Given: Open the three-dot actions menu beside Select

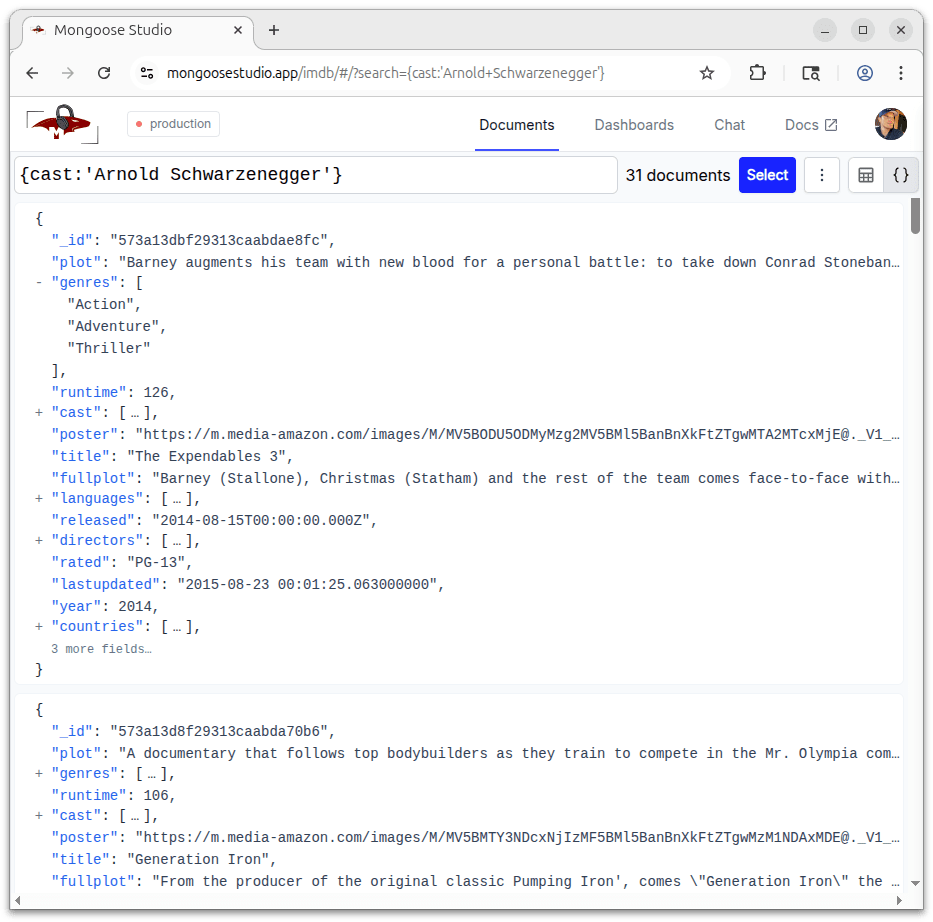Looking at the screenshot, I should point(822,175).
